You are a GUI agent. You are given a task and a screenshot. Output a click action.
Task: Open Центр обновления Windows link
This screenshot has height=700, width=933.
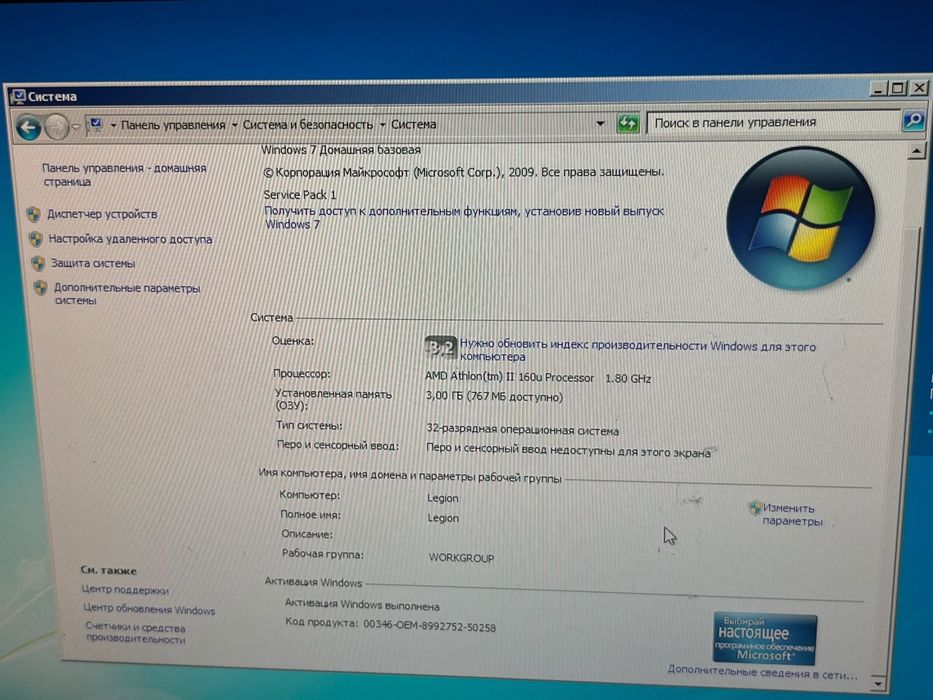click(x=149, y=609)
